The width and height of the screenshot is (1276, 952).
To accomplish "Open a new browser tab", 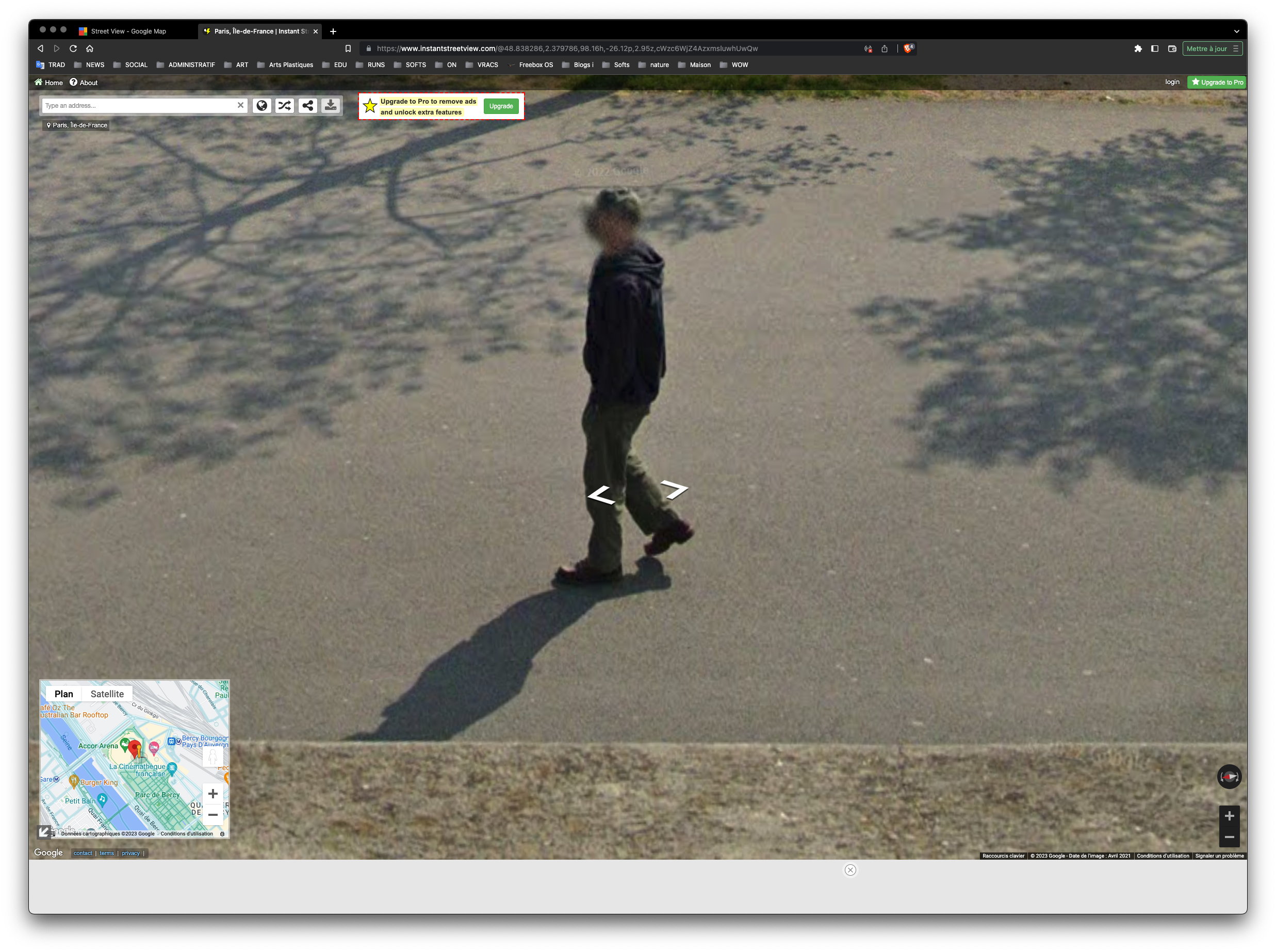I will coord(333,31).
